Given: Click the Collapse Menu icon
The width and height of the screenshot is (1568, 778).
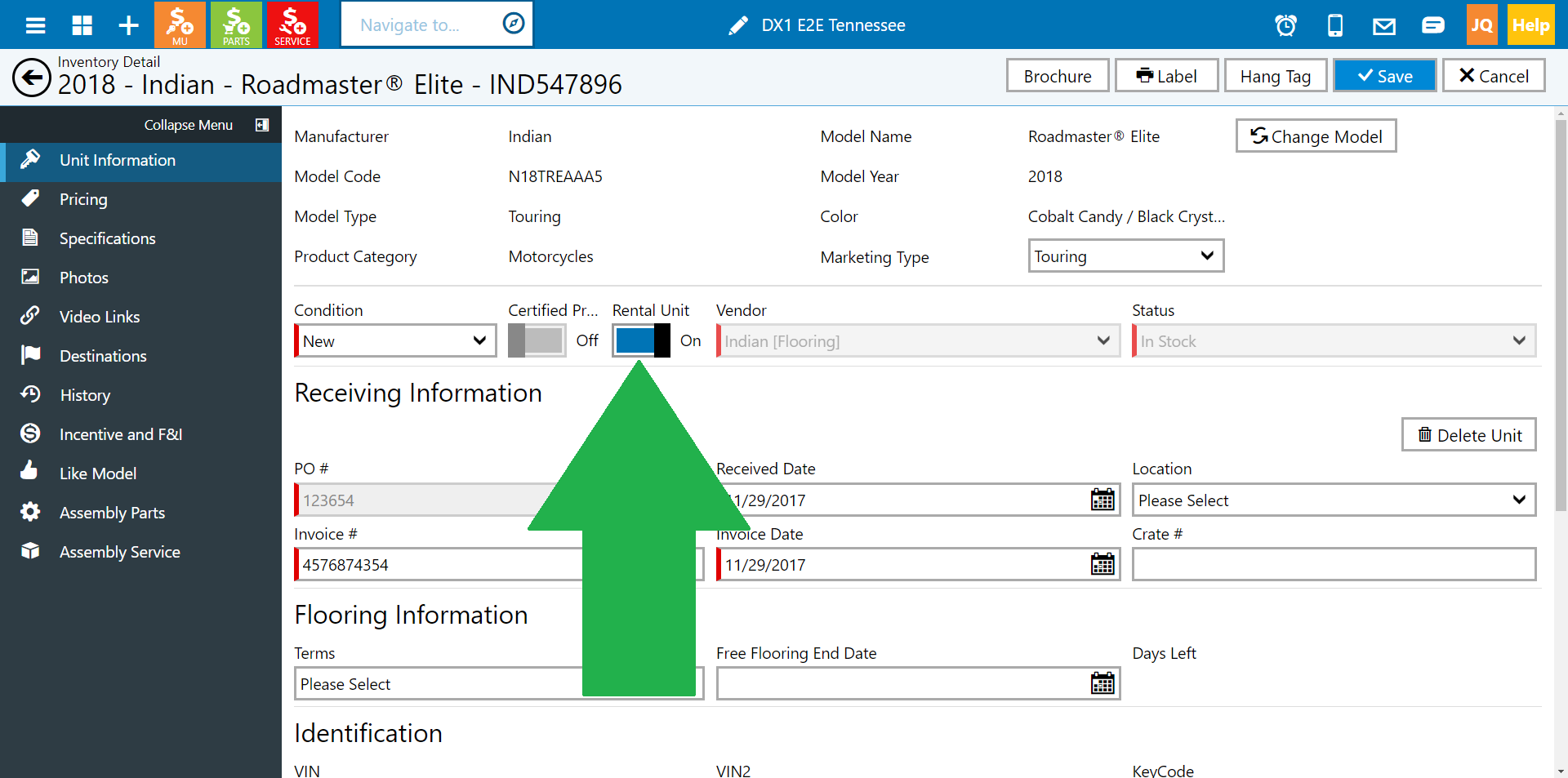Looking at the screenshot, I should pyautogui.click(x=262, y=125).
